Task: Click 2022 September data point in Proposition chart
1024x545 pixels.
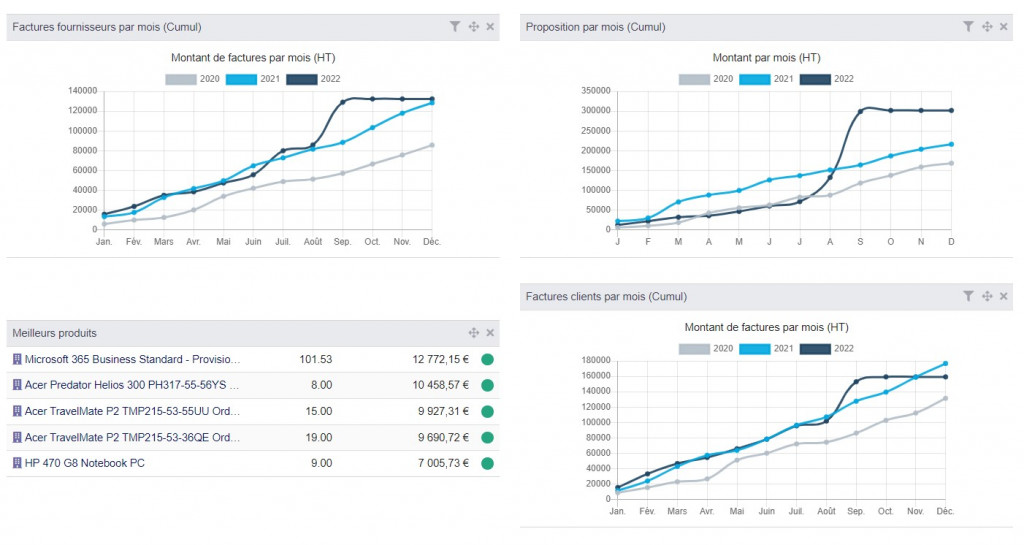Action: (x=860, y=112)
